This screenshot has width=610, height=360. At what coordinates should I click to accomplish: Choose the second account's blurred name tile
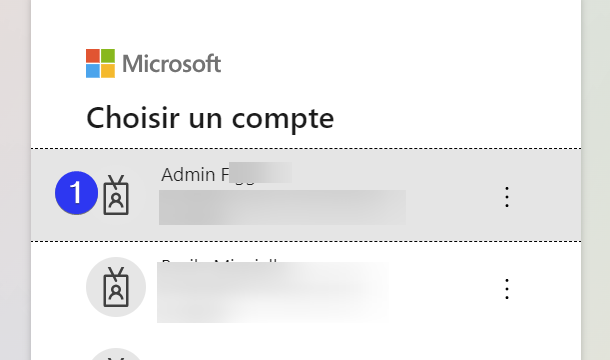pos(273,292)
